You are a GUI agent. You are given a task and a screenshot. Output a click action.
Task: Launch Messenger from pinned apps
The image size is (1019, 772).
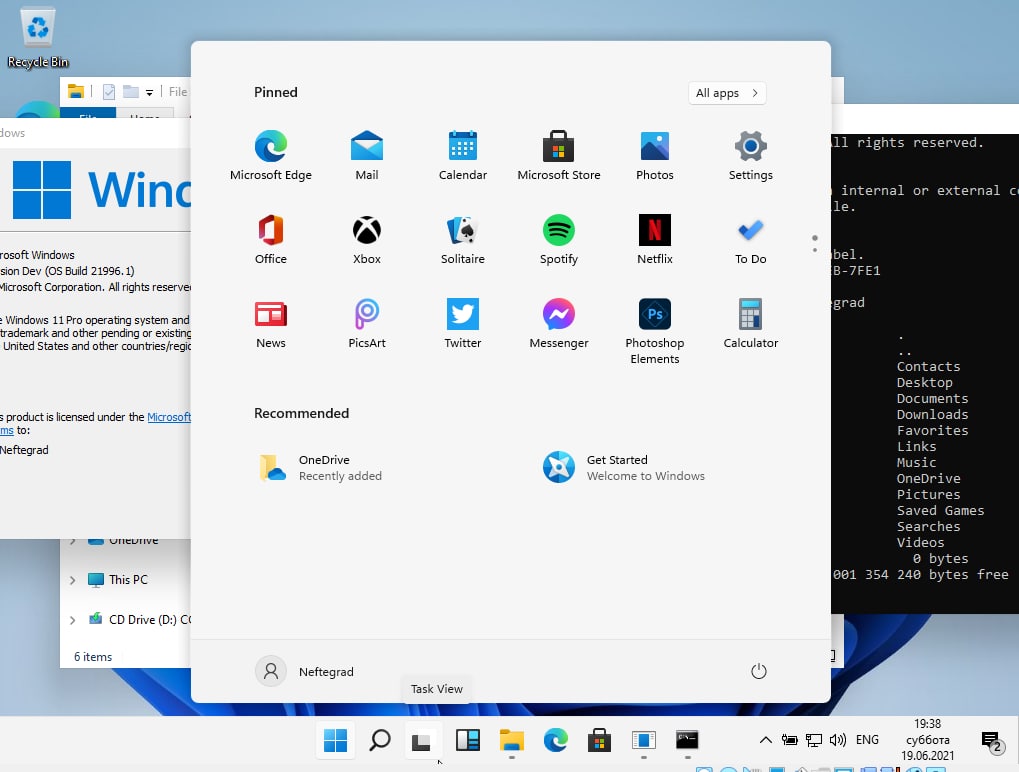pyautogui.click(x=558, y=324)
